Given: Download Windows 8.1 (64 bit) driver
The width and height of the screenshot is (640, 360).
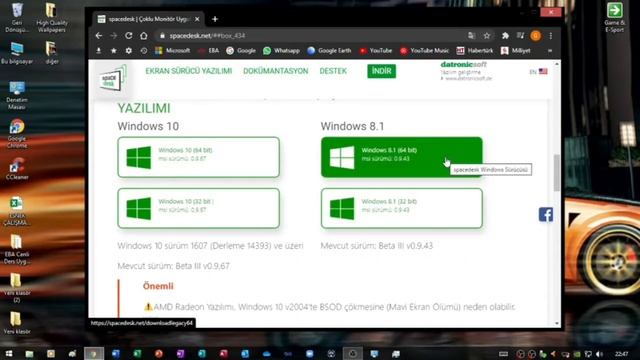Looking at the screenshot, I should pyautogui.click(x=402, y=157).
